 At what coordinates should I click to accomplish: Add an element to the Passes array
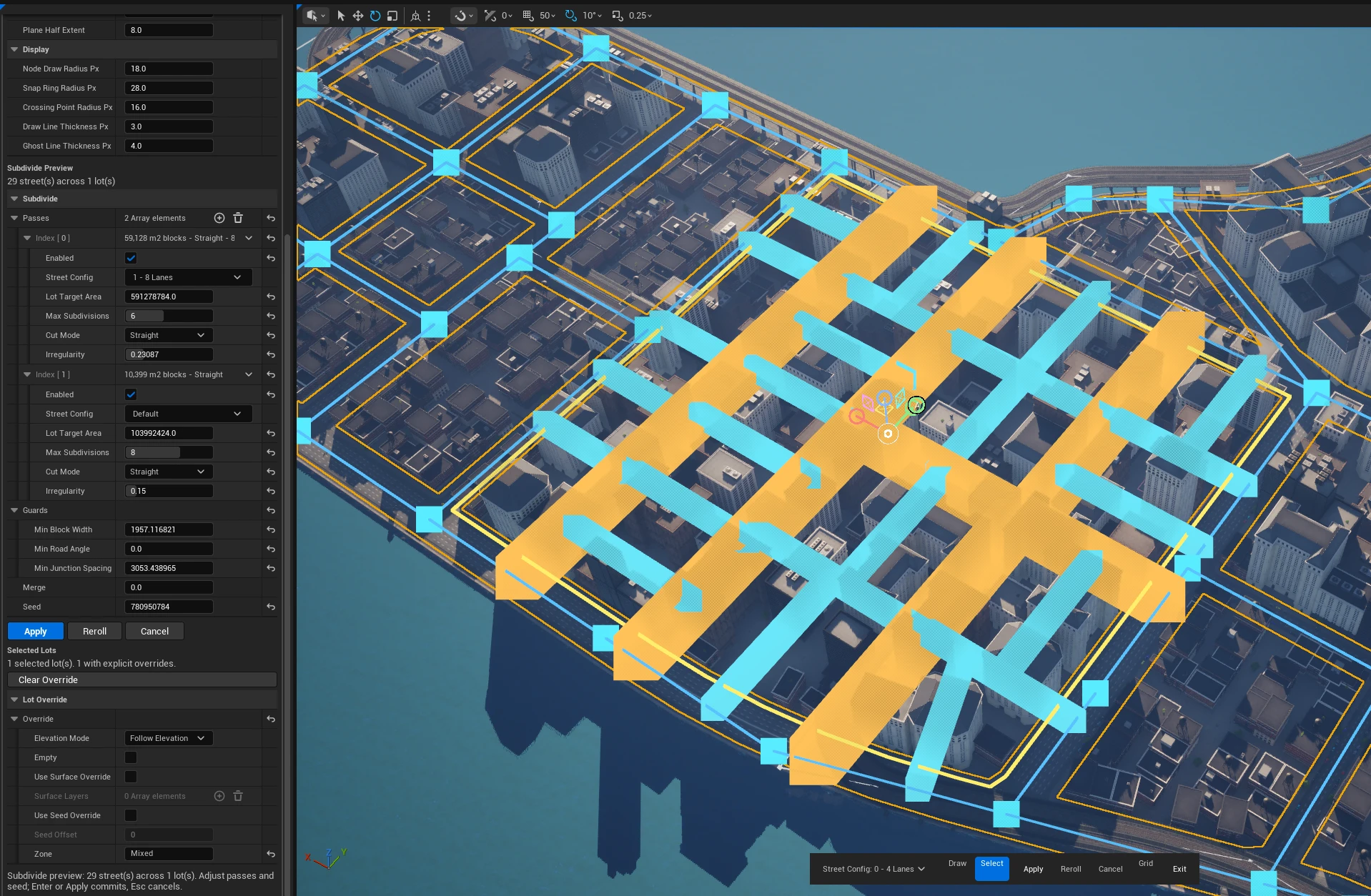(219, 218)
